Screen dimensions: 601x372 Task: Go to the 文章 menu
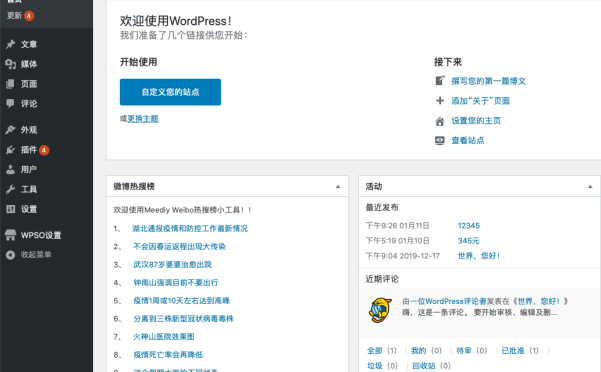coord(29,44)
